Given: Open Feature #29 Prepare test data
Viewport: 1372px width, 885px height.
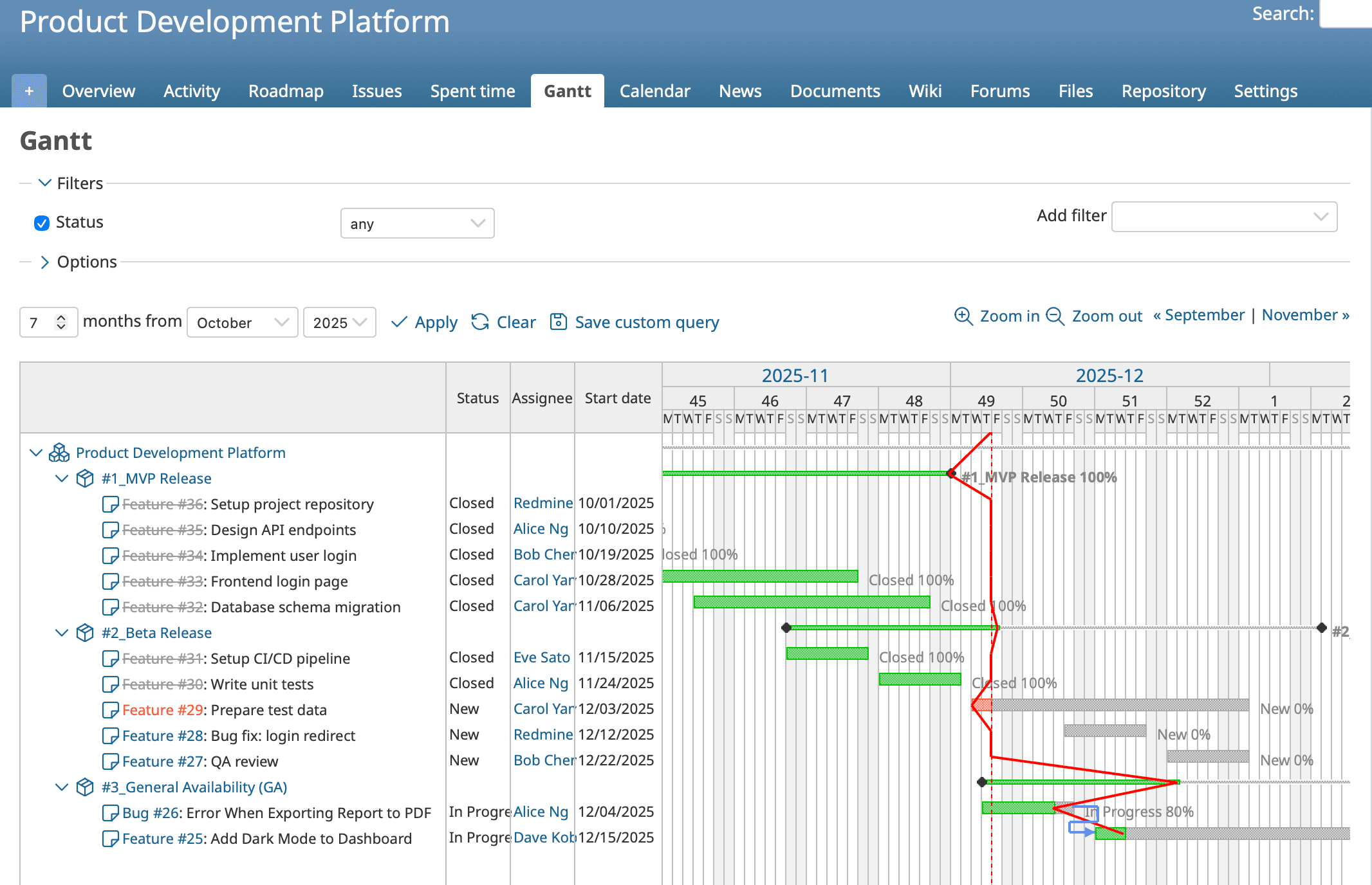Looking at the screenshot, I should point(163,709).
